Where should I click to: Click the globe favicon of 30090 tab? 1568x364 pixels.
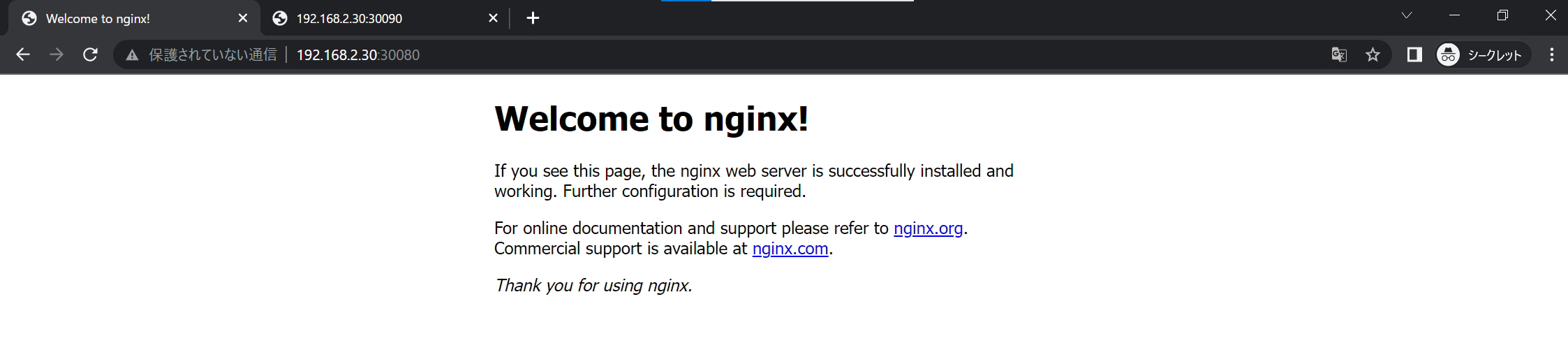(x=280, y=18)
